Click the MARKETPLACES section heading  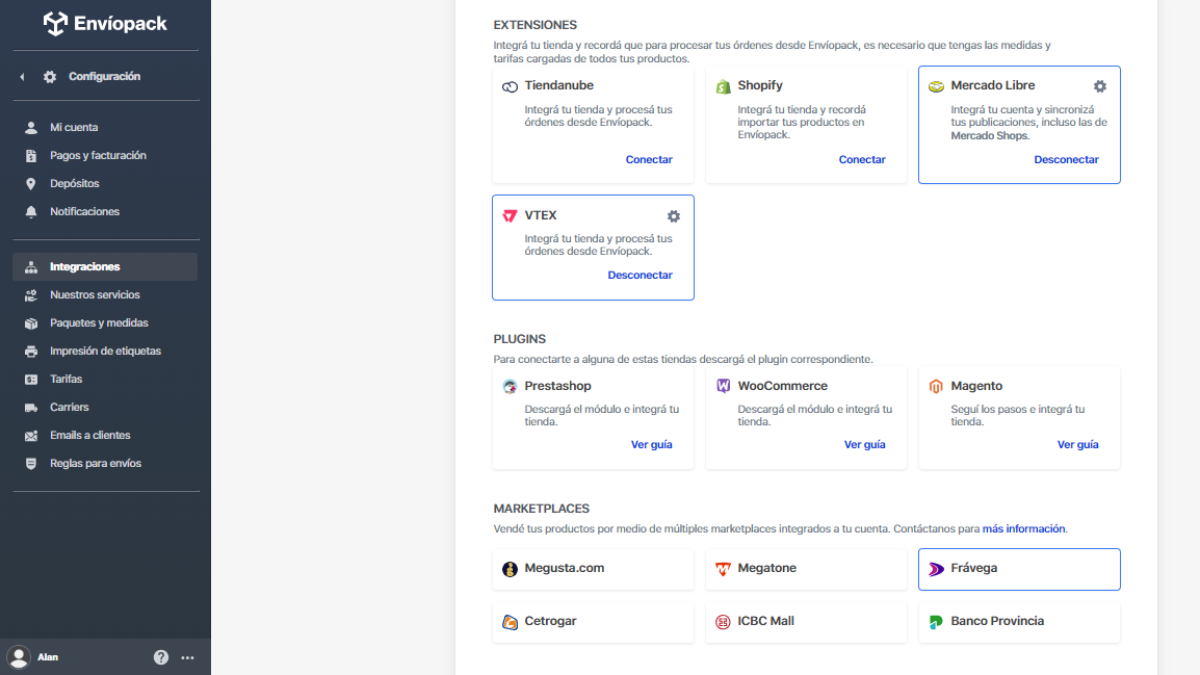(541, 509)
